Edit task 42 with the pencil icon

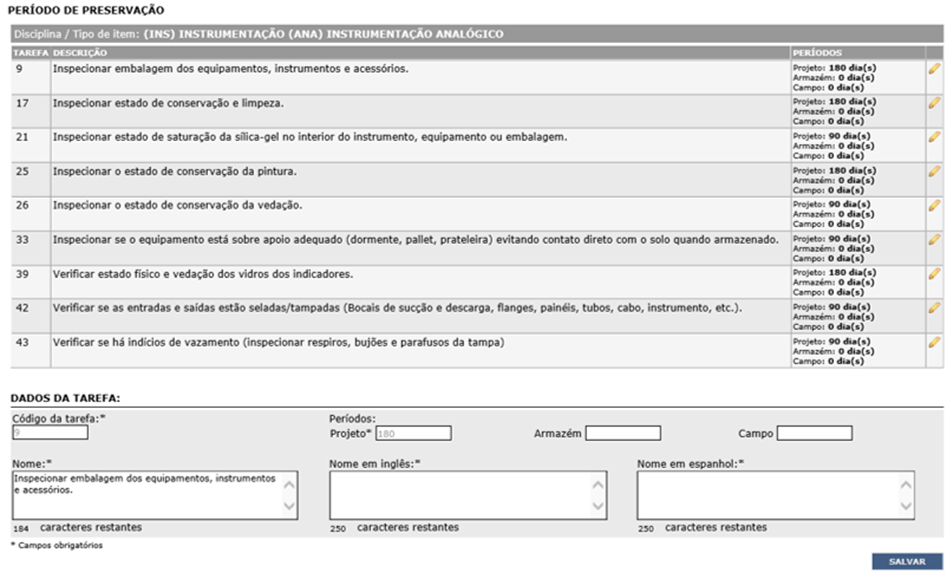pyautogui.click(x=934, y=307)
